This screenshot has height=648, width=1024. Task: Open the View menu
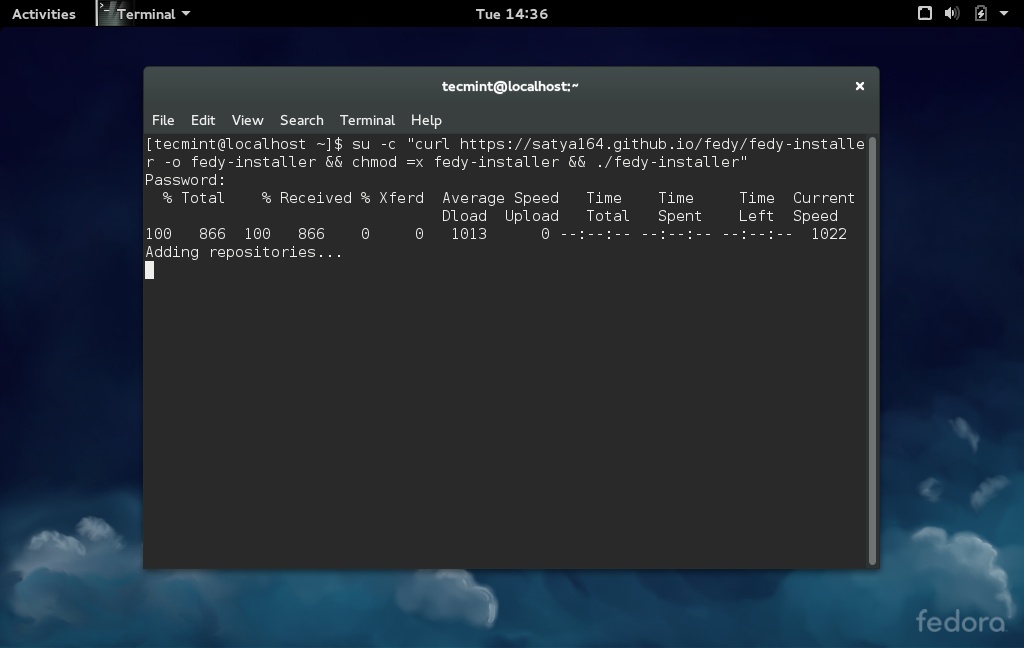247,120
